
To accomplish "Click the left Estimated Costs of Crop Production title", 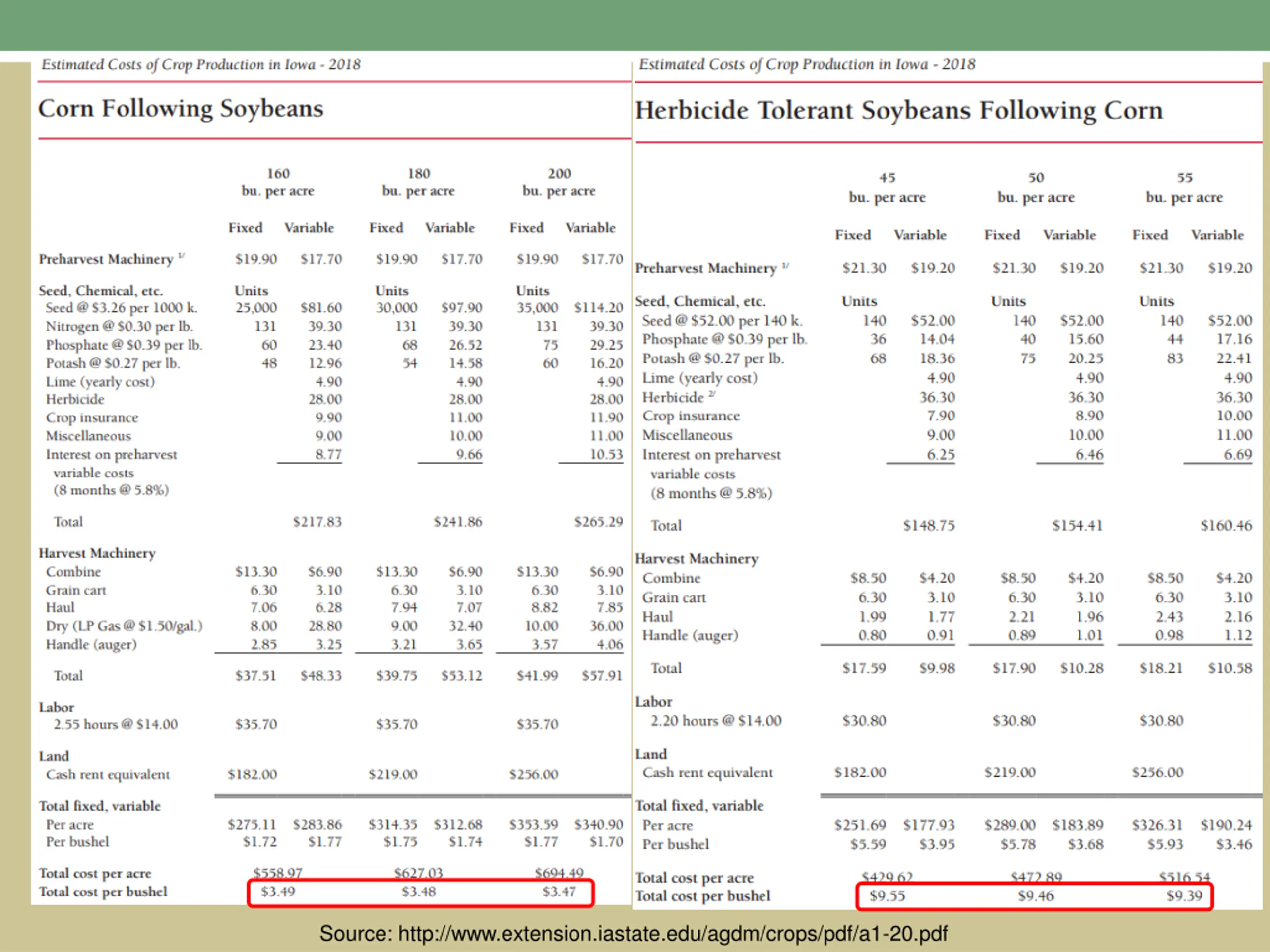I will pos(201,65).
